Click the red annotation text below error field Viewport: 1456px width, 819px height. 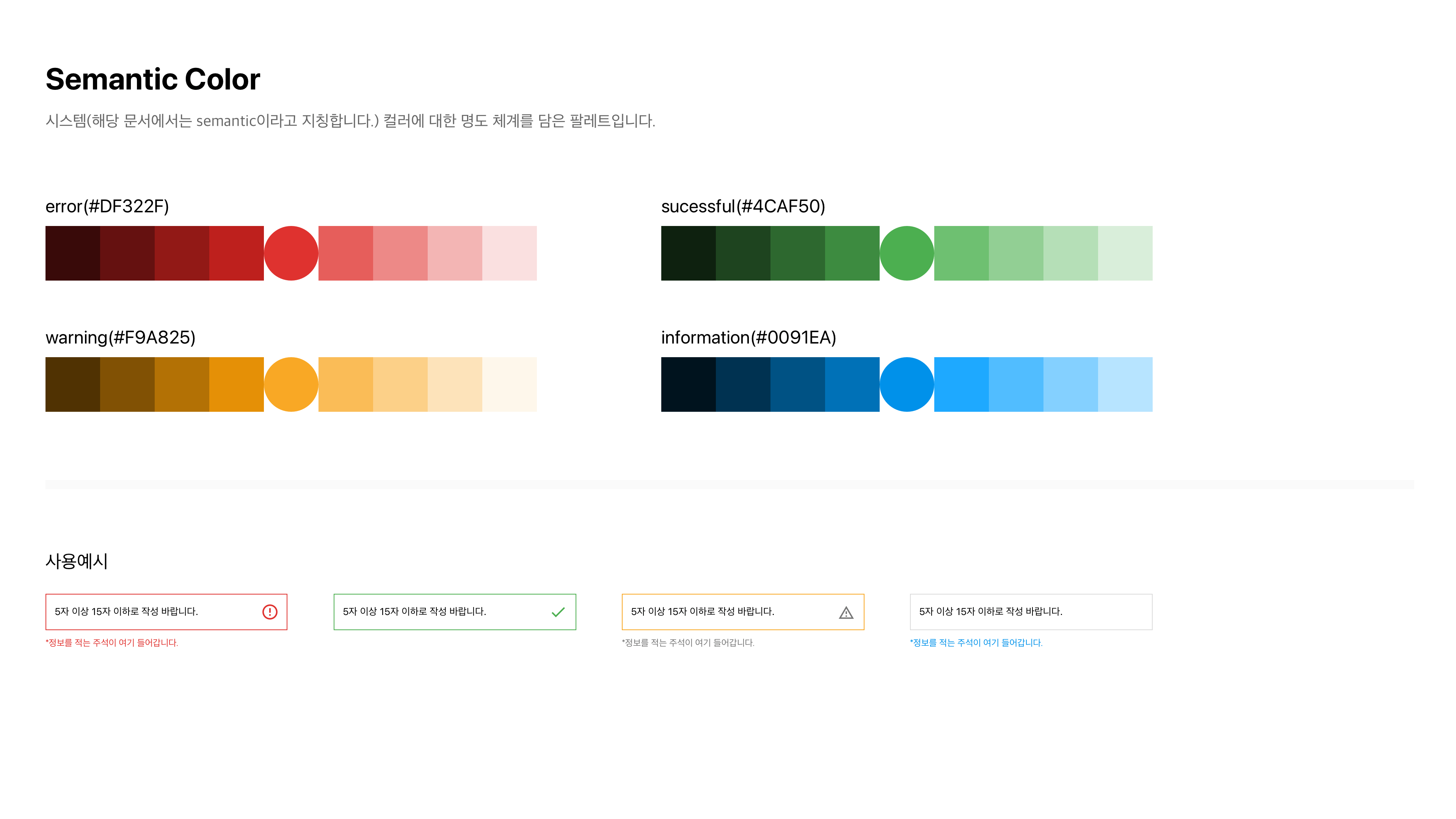[x=112, y=643]
